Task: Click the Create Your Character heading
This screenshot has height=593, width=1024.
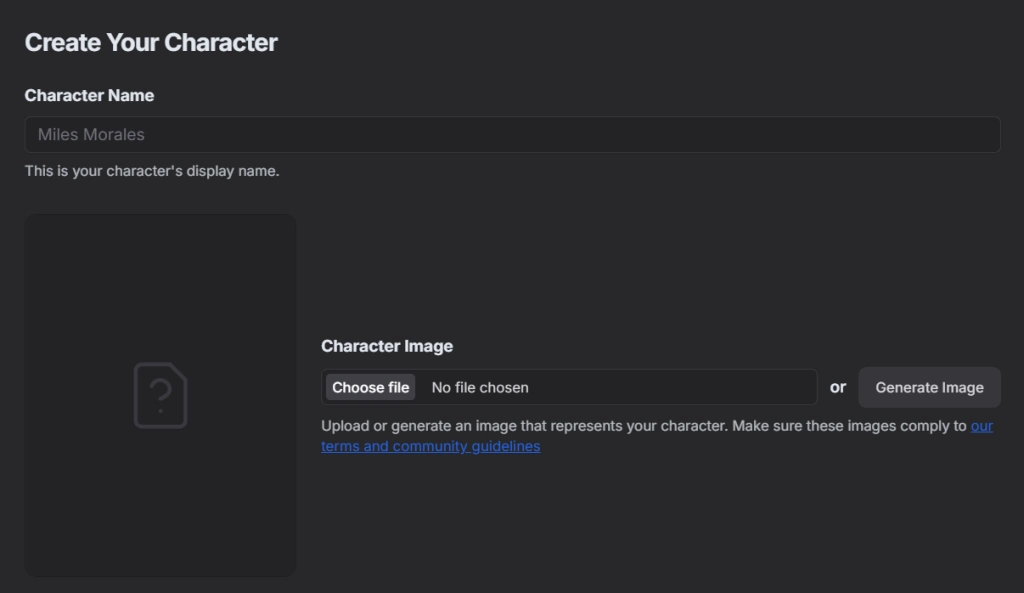Action: (x=151, y=42)
